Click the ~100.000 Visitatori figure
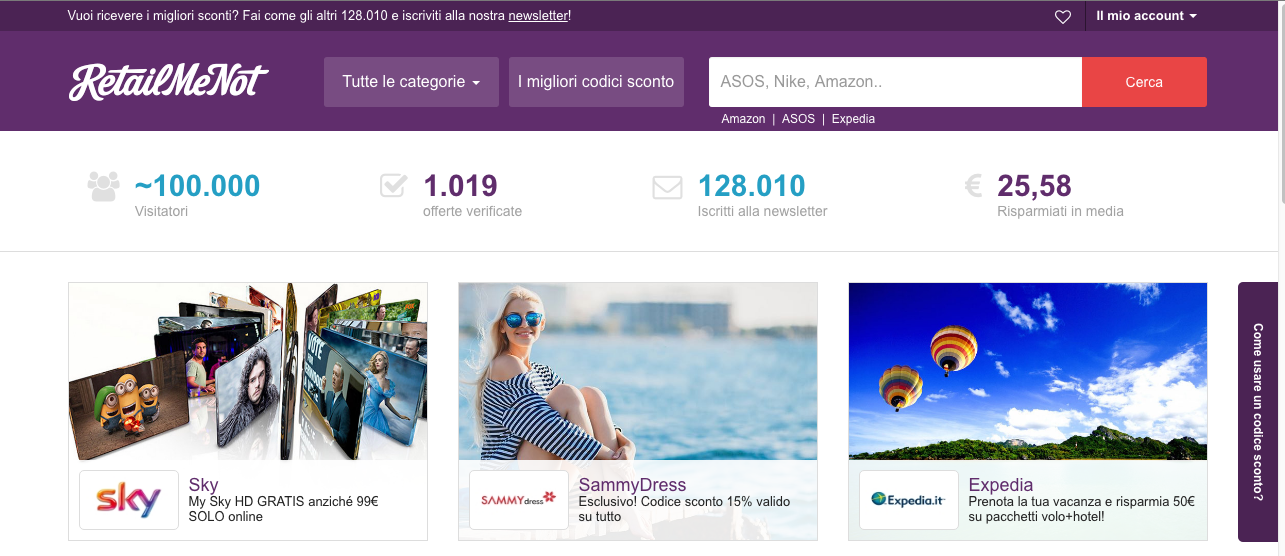This screenshot has height=556, width=1285. (x=197, y=186)
